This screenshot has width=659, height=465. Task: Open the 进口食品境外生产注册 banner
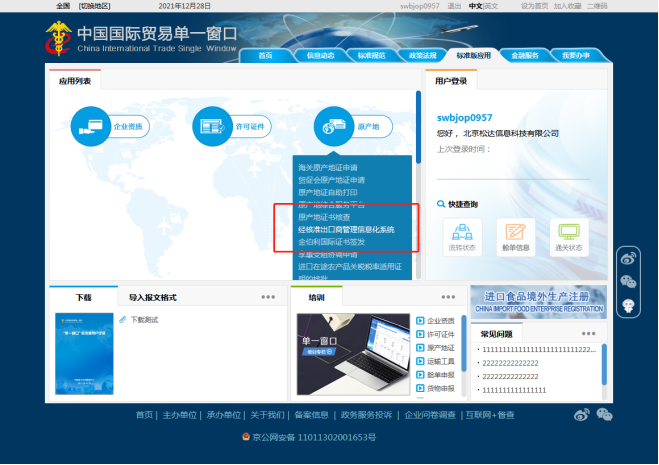(539, 302)
